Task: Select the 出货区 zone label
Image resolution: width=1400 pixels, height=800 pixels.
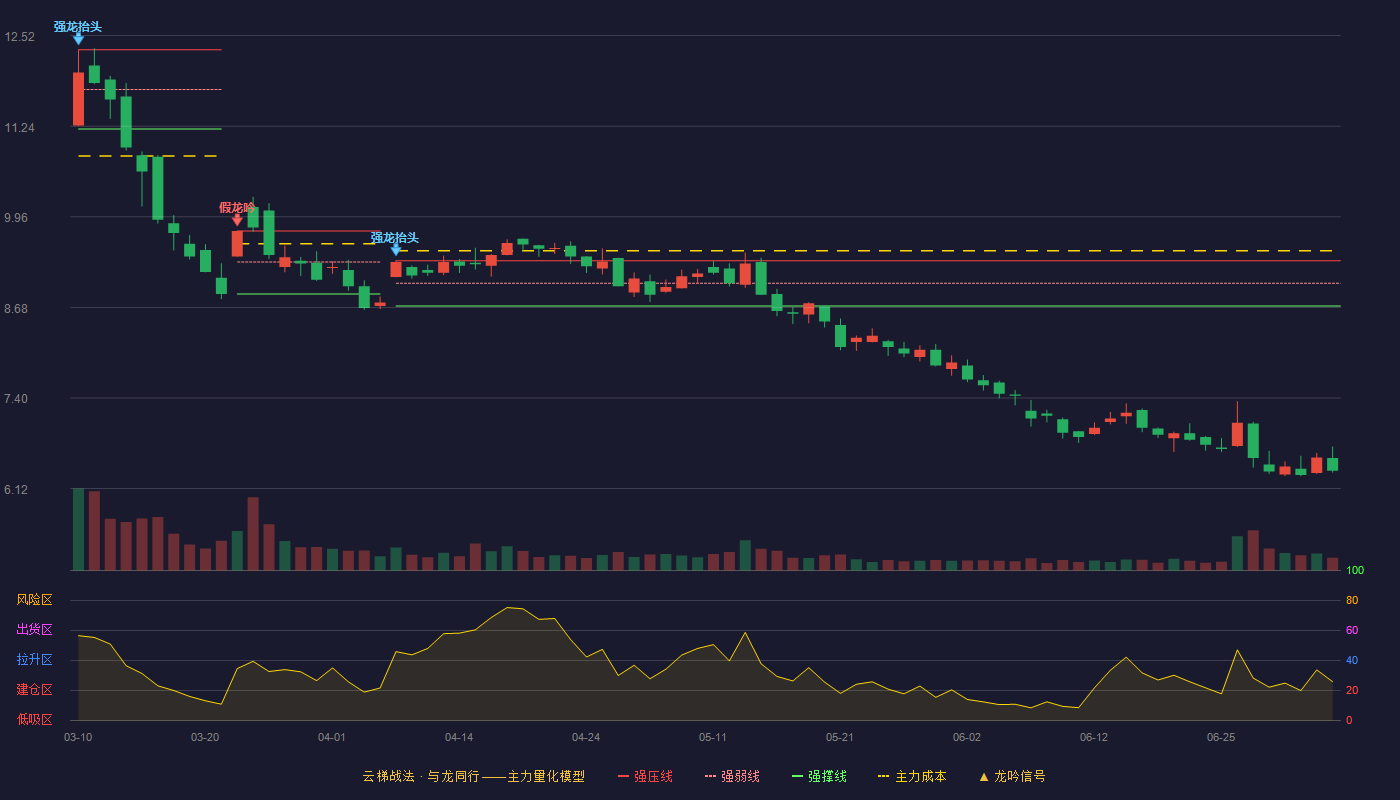Action: pos(34,630)
